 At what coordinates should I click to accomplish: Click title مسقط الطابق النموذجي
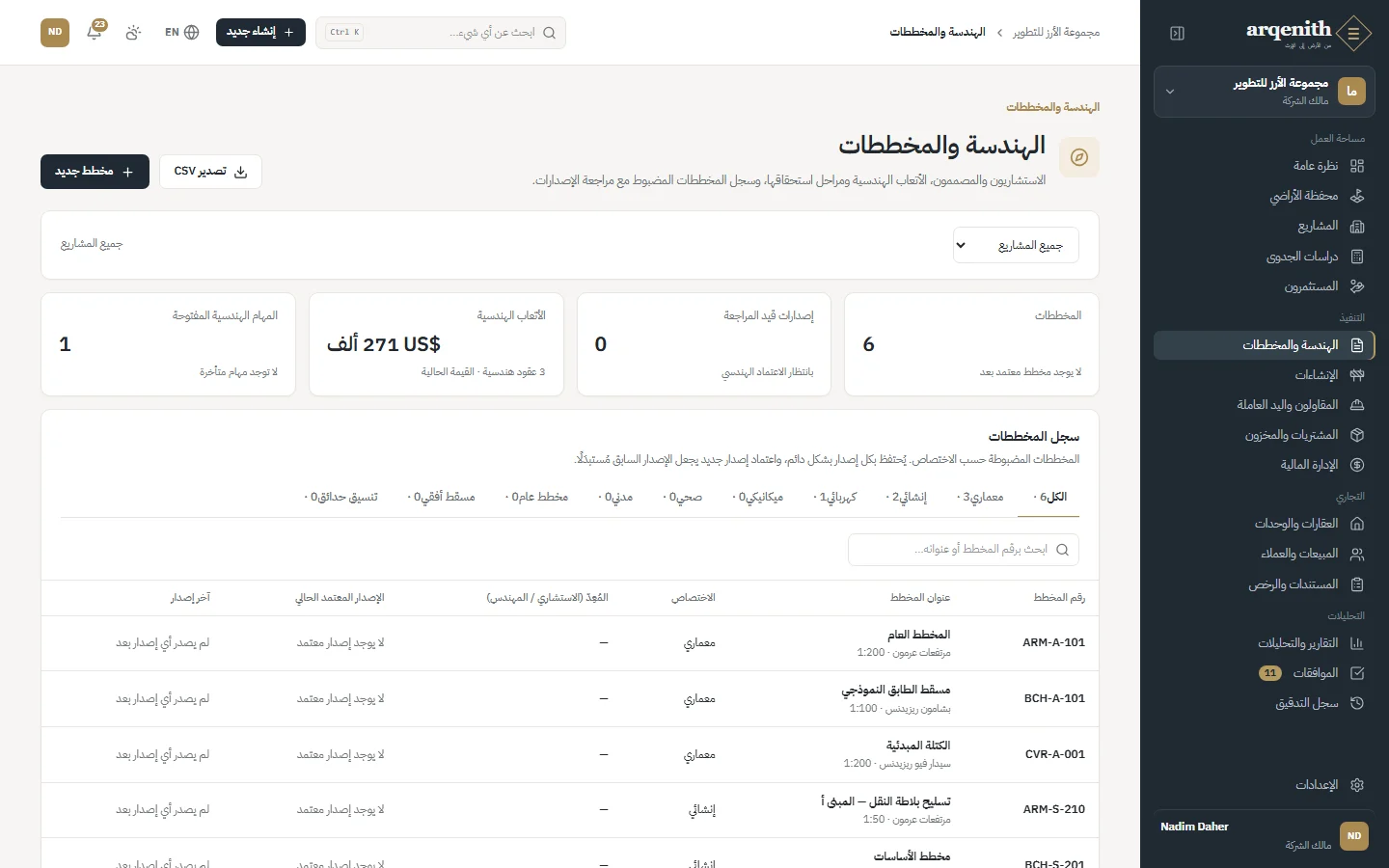click(x=896, y=690)
